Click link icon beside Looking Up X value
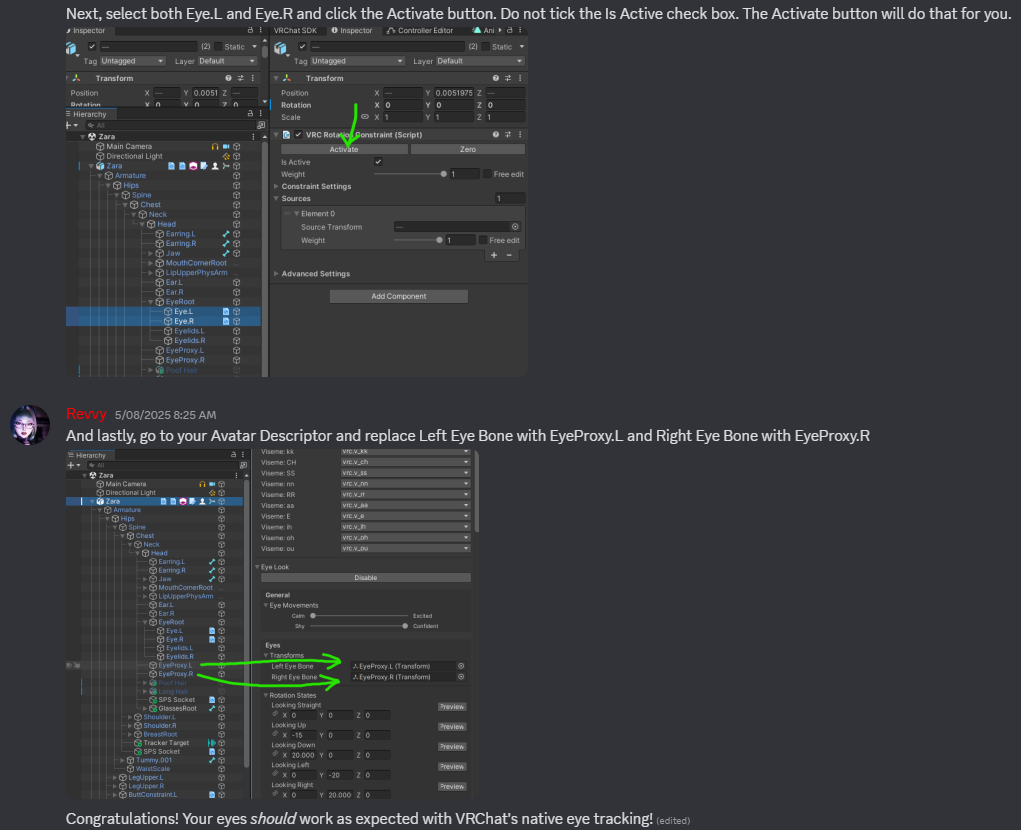The width and height of the screenshot is (1021, 830). [275, 734]
